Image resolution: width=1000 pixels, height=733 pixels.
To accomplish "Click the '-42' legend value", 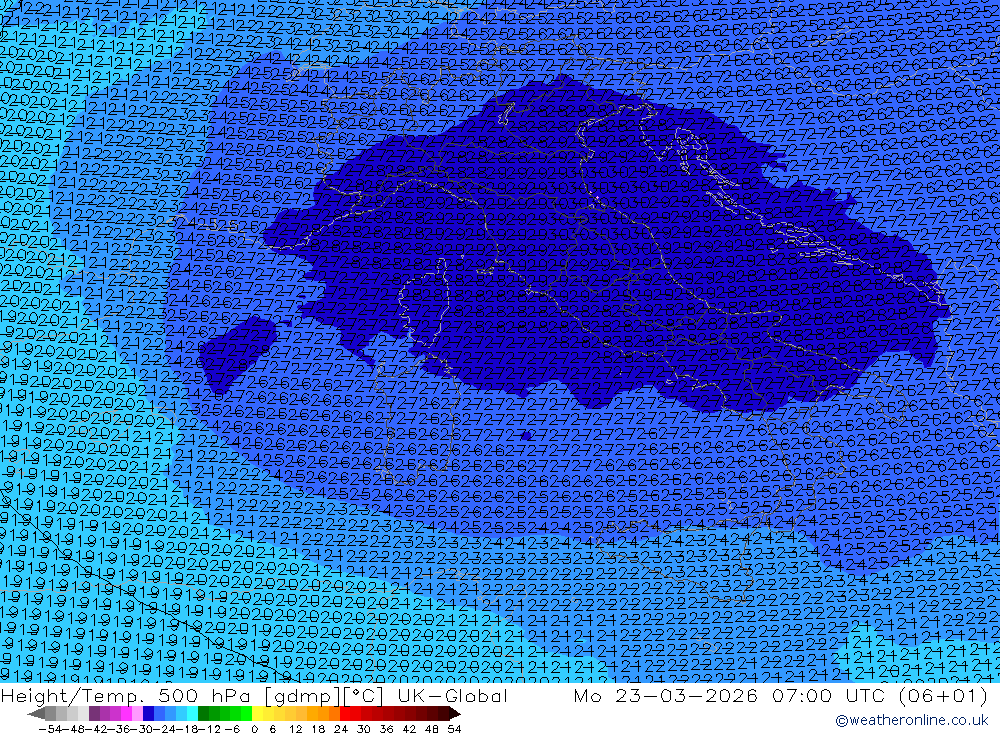I will (x=97, y=729).
